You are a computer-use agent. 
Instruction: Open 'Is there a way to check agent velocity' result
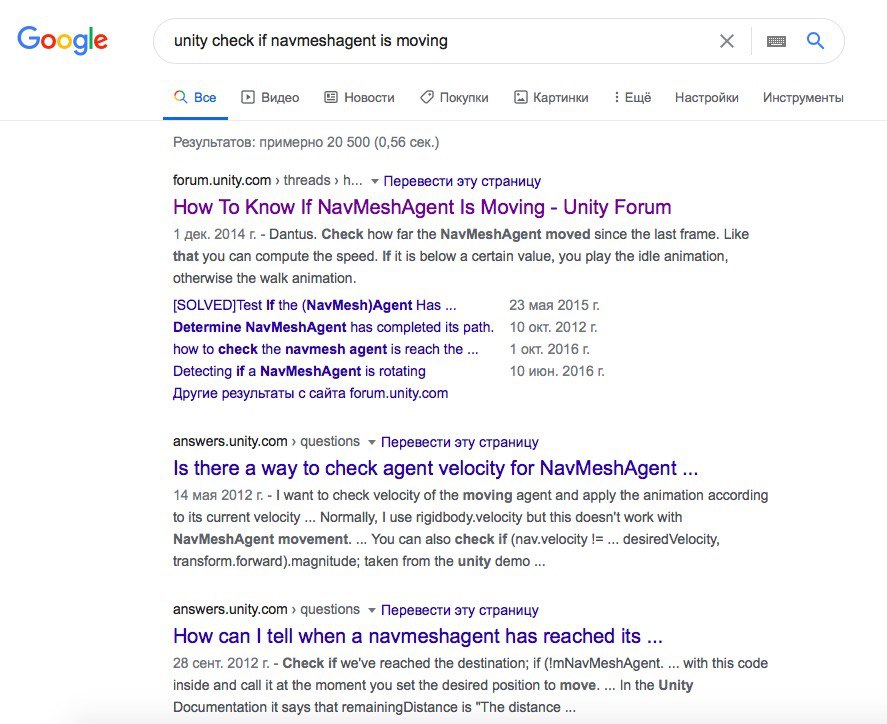(436, 468)
